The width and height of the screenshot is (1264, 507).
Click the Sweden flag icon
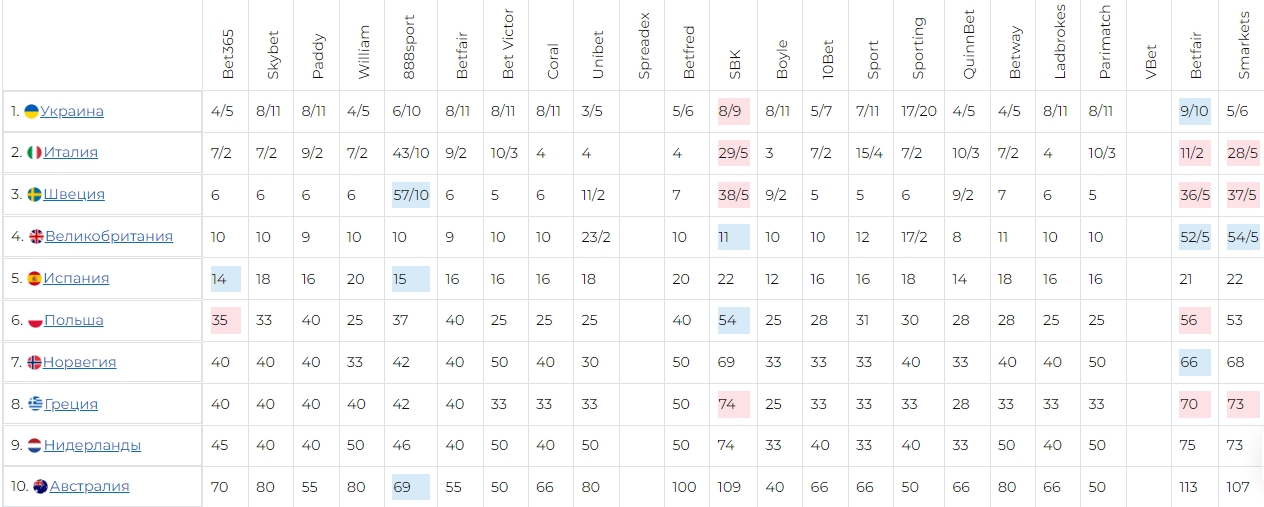35,195
